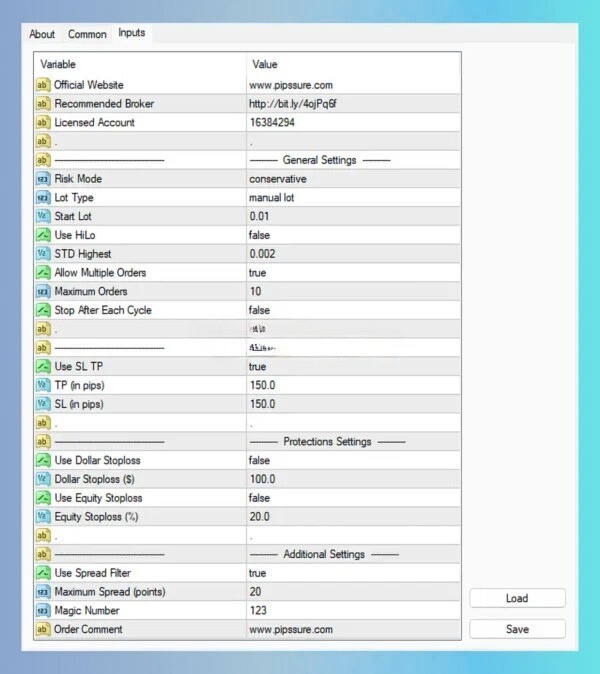Click the Save button
Viewport: 600px width, 674px height.
point(517,629)
